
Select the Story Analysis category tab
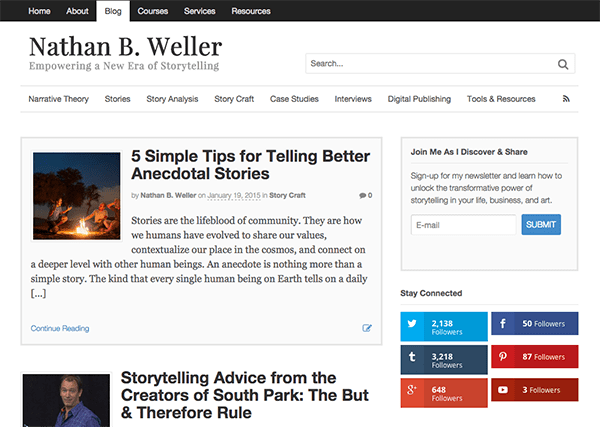click(x=172, y=99)
